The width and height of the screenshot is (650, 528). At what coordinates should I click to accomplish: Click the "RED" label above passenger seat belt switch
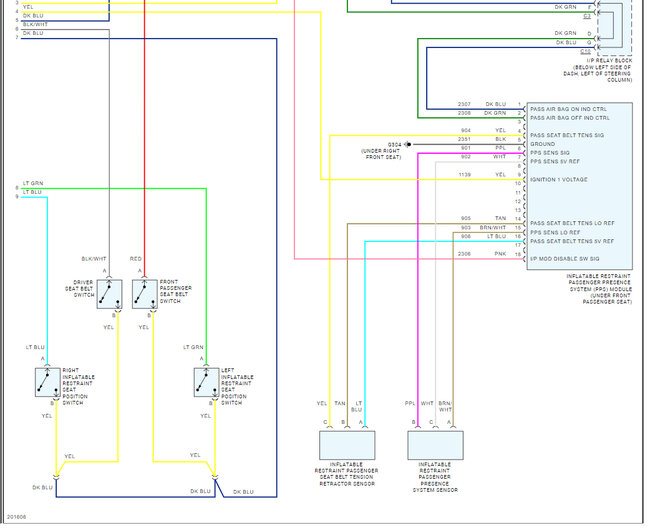click(x=136, y=259)
